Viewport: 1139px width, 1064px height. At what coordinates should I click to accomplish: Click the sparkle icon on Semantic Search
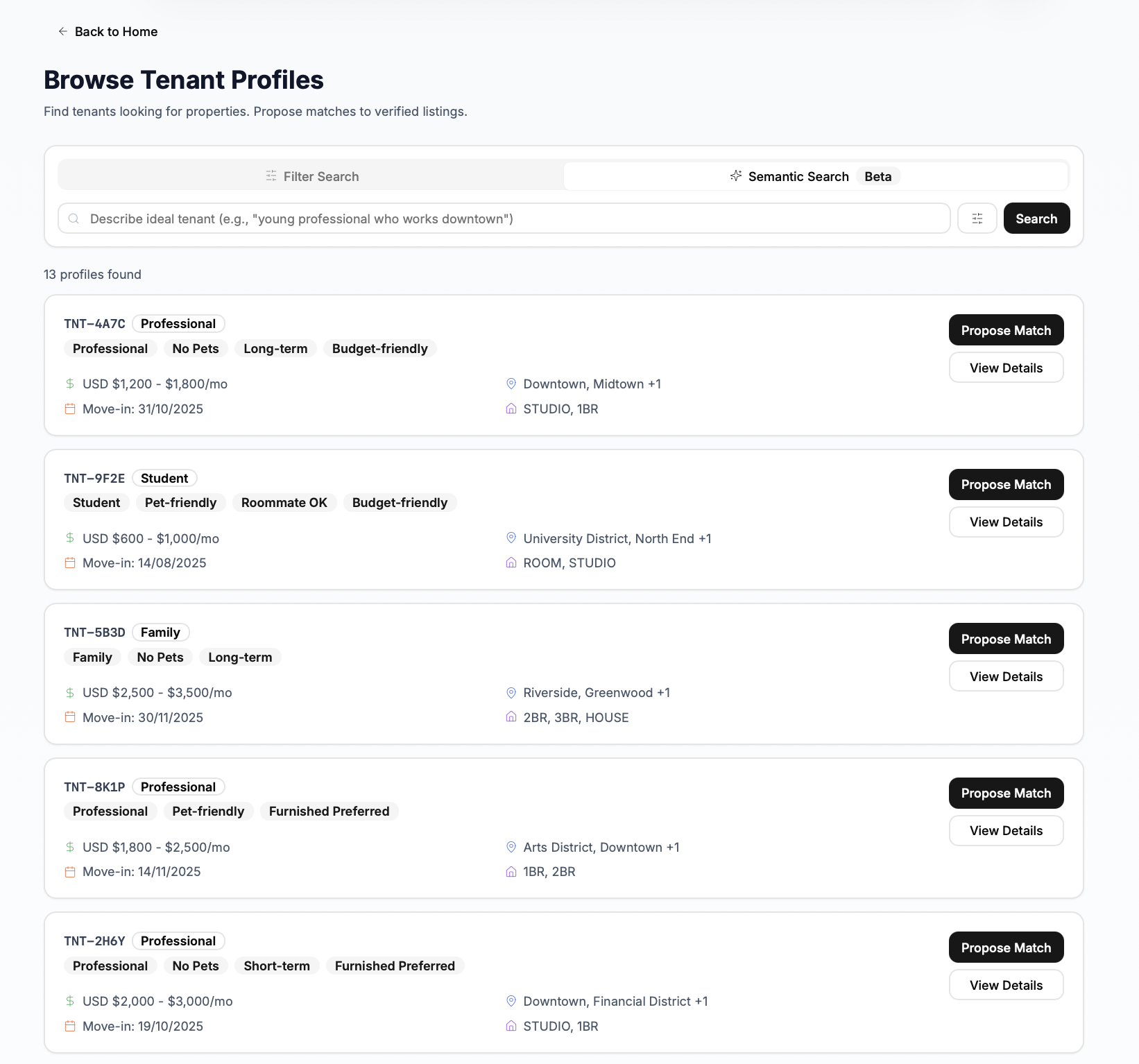pyautogui.click(x=736, y=176)
